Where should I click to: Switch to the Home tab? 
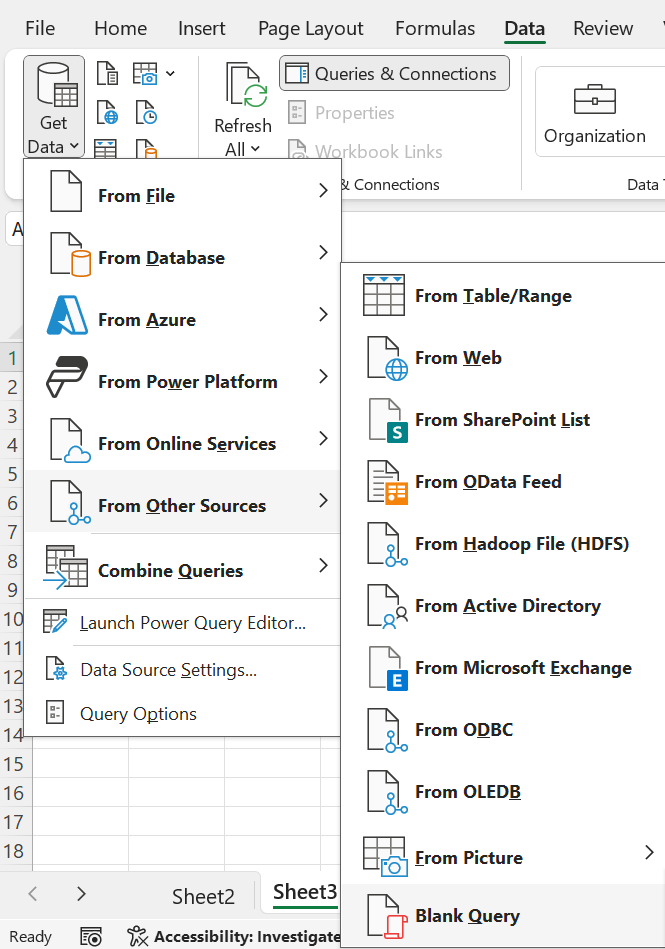click(120, 28)
